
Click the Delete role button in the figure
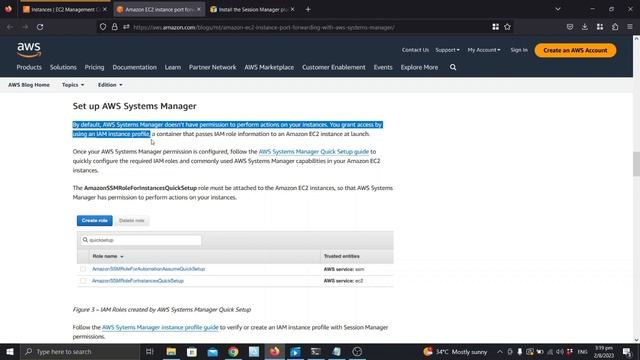coord(131,220)
